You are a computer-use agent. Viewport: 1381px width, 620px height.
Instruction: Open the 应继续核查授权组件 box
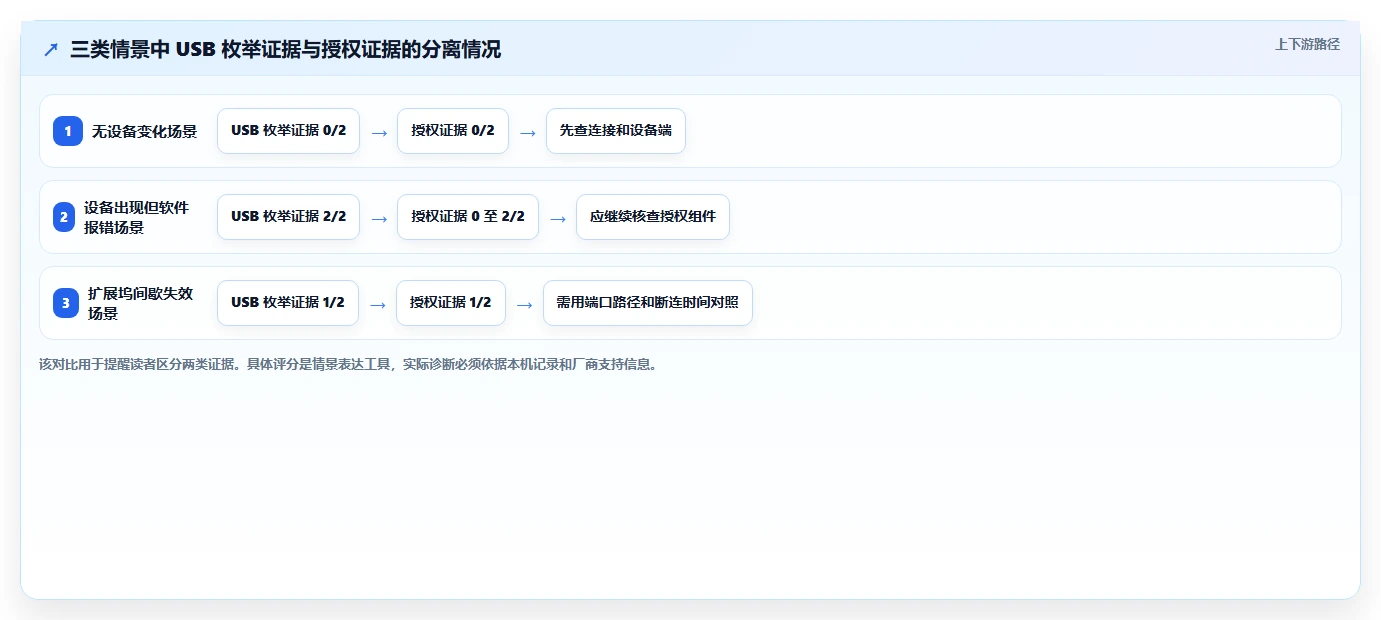click(653, 217)
